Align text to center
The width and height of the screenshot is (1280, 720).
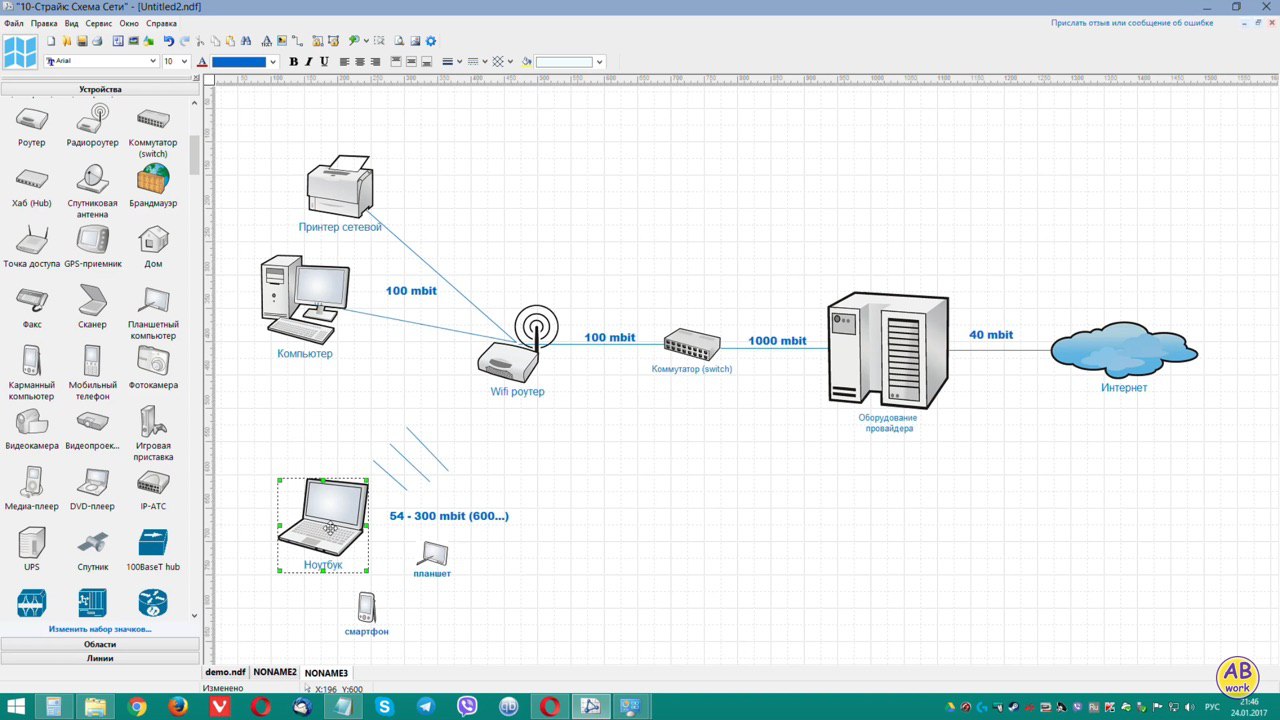click(360, 62)
